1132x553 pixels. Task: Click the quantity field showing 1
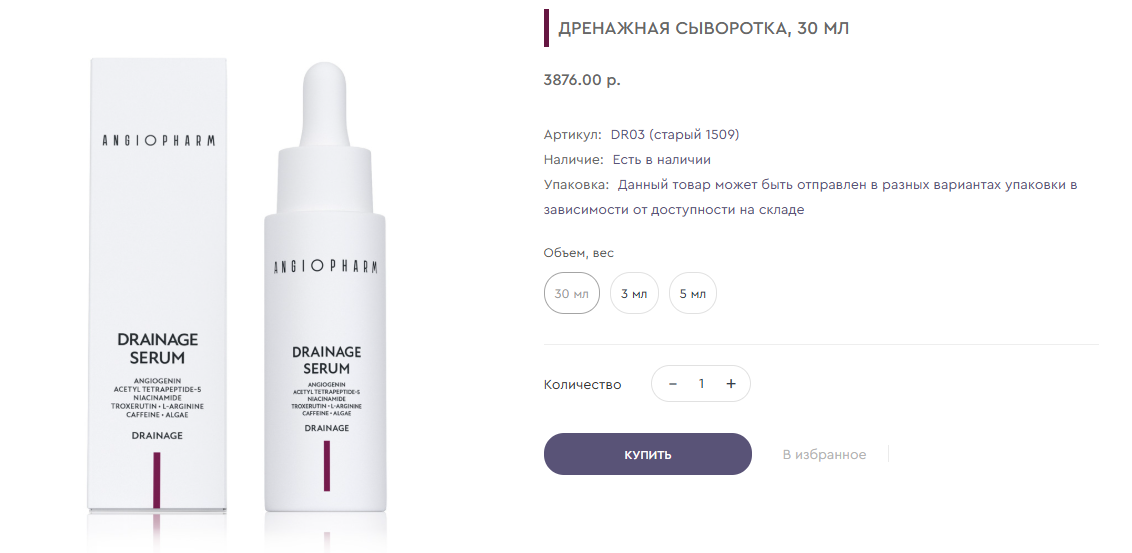(x=701, y=383)
